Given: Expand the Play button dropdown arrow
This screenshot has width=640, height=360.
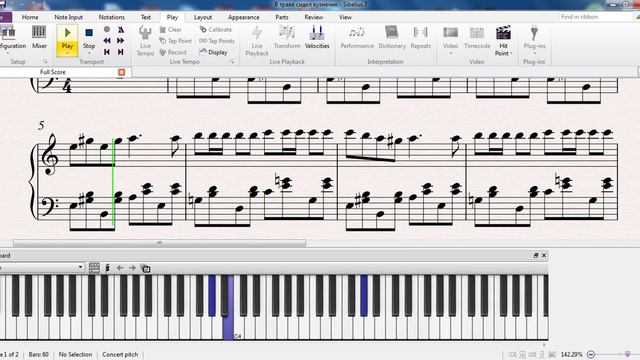Looking at the screenshot, I should (x=67, y=53).
